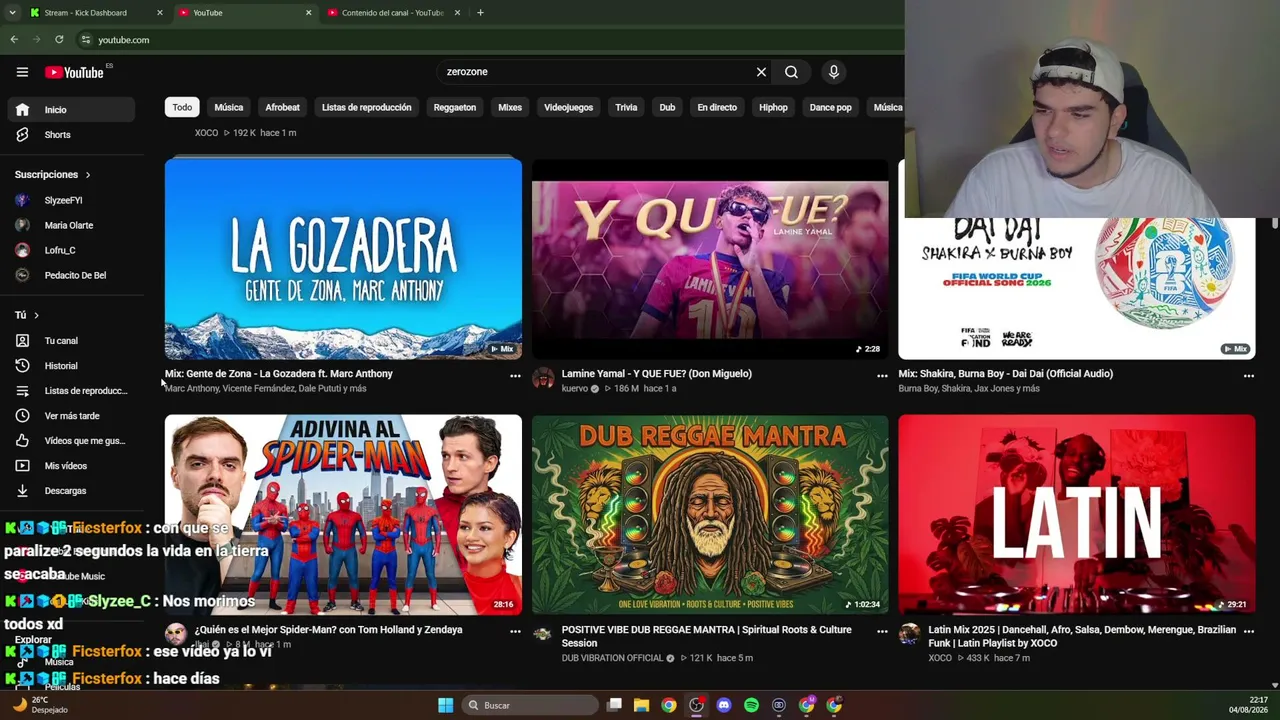Open Adivina al Spider-Man video thumbnail
The height and width of the screenshot is (720, 1280).
pyautogui.click(x=343, y=514)
